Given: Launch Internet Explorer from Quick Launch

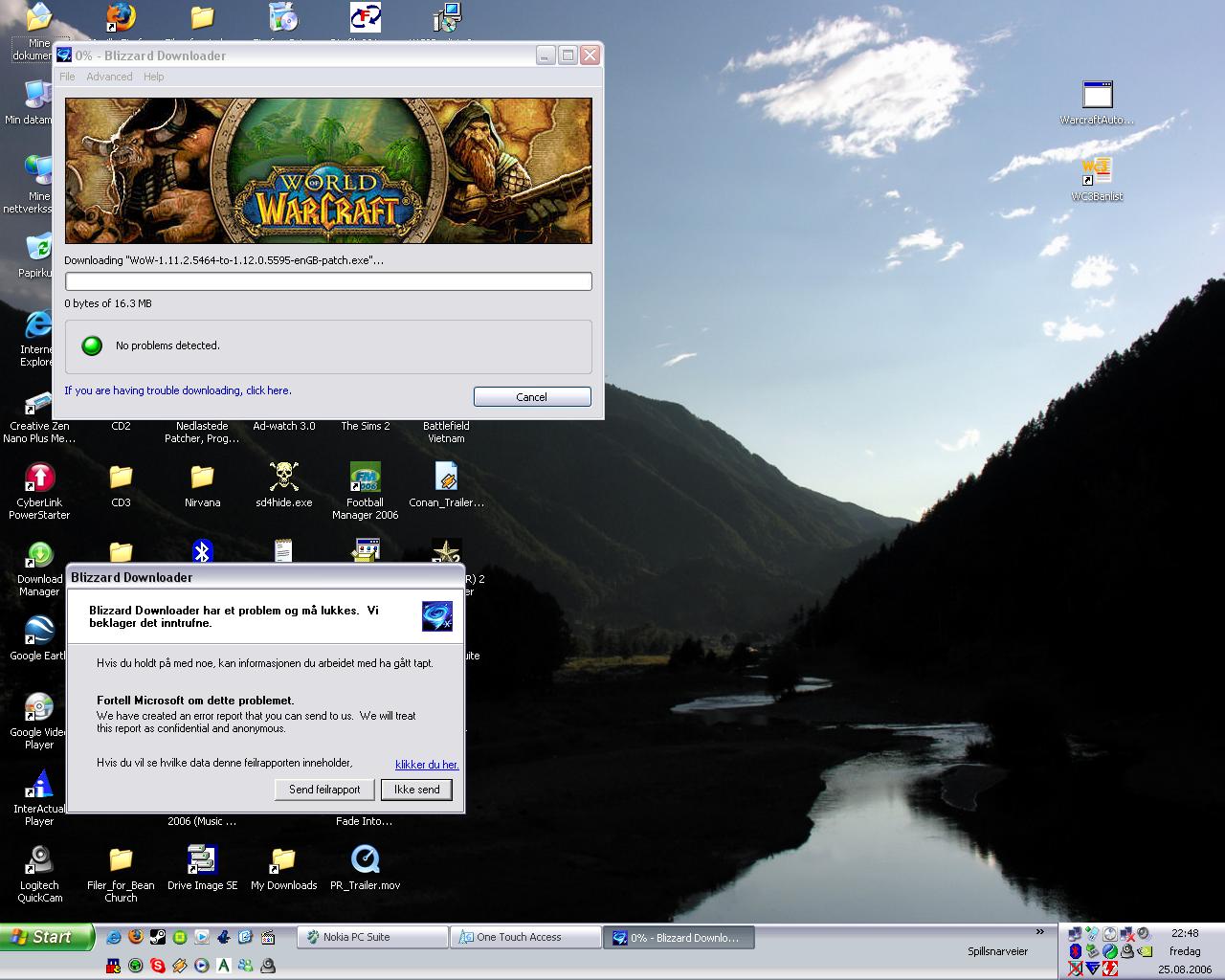Looking at the screenshot, I should coord(114,937).
